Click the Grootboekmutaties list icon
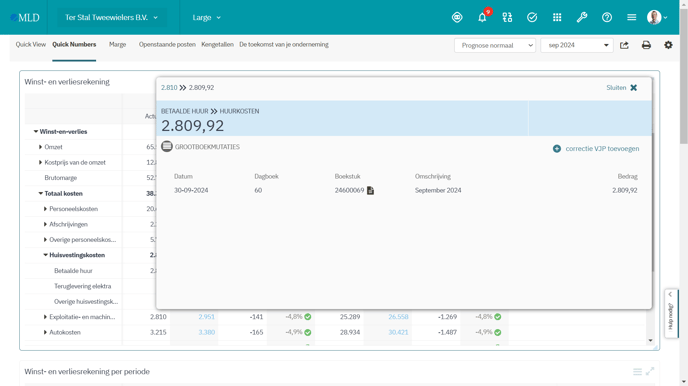 pos(167,147)
